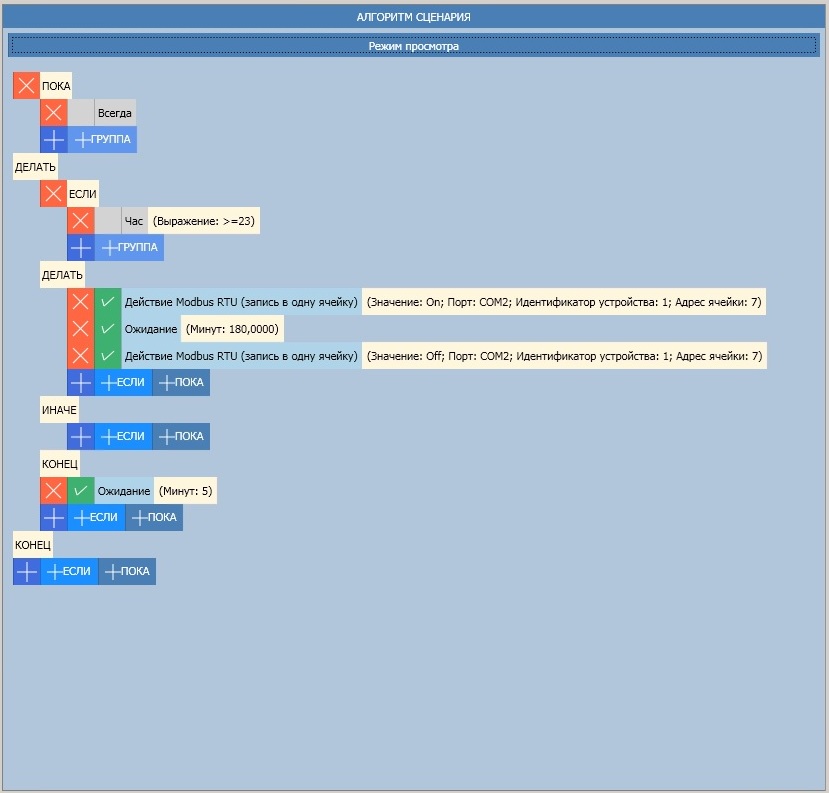The width and height of the screenshot is (829, 793).
Task: Add ЕСЛИ block under ИНАЧЕ
Action: pos(123,436)
